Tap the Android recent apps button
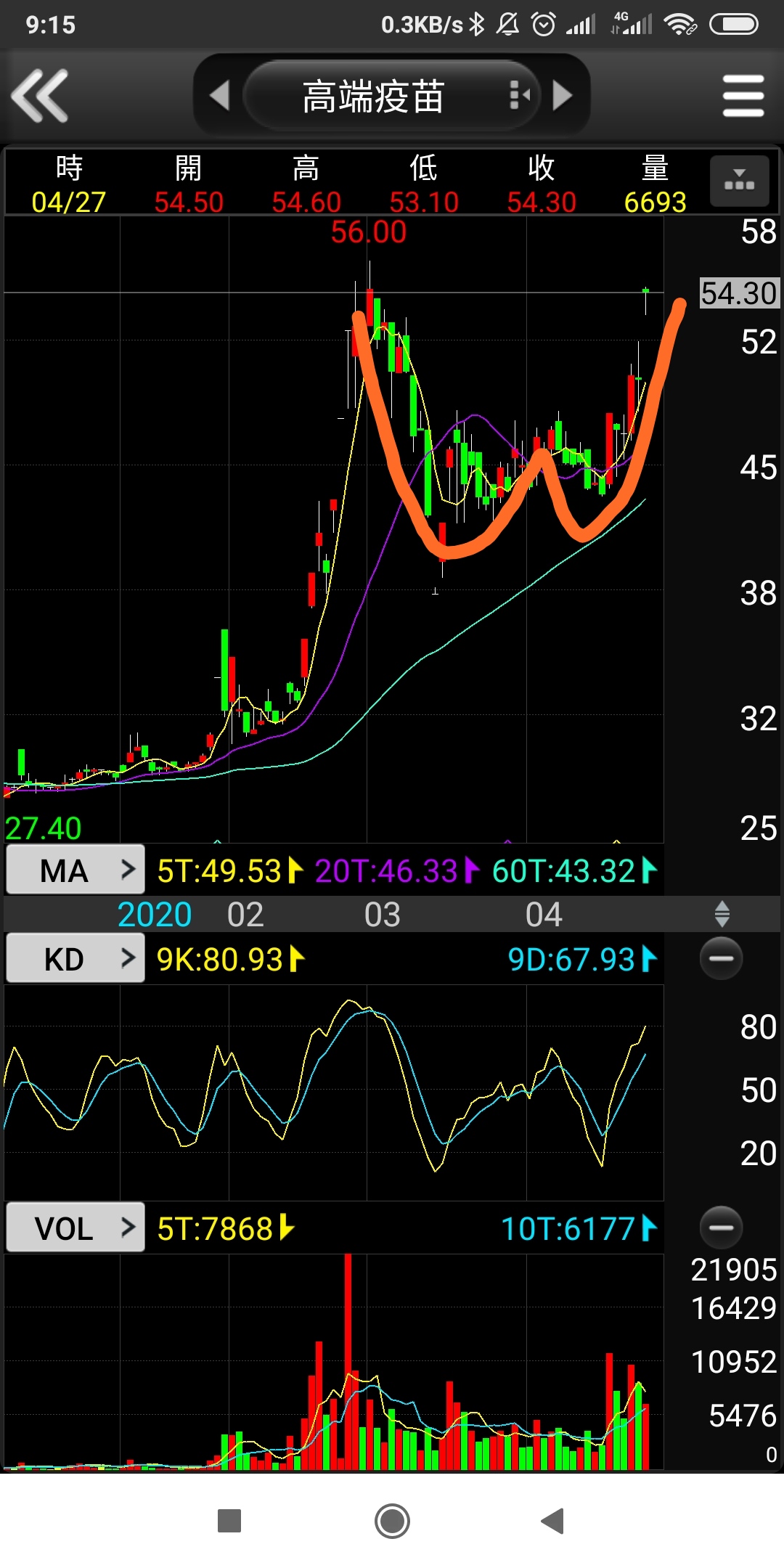This screenshot has width=784, height=1568. click(x=229, y=1521)
